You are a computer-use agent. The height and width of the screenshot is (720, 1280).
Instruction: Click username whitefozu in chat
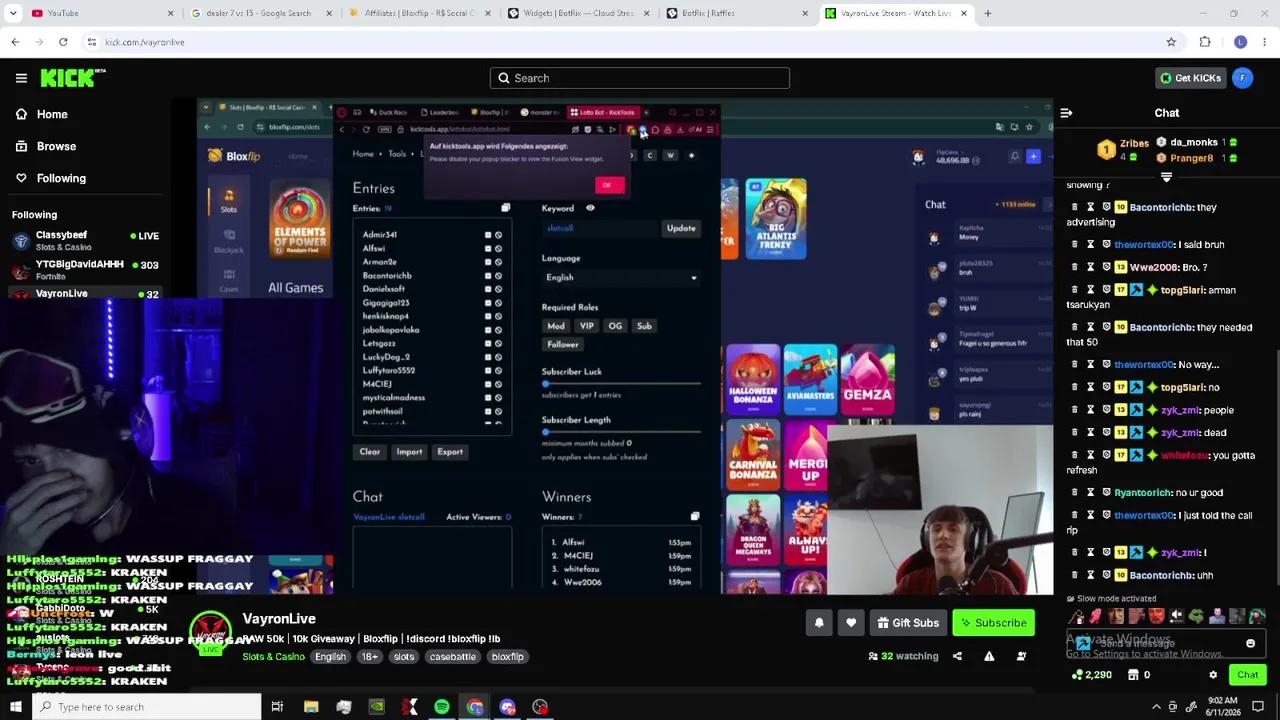1184,456
